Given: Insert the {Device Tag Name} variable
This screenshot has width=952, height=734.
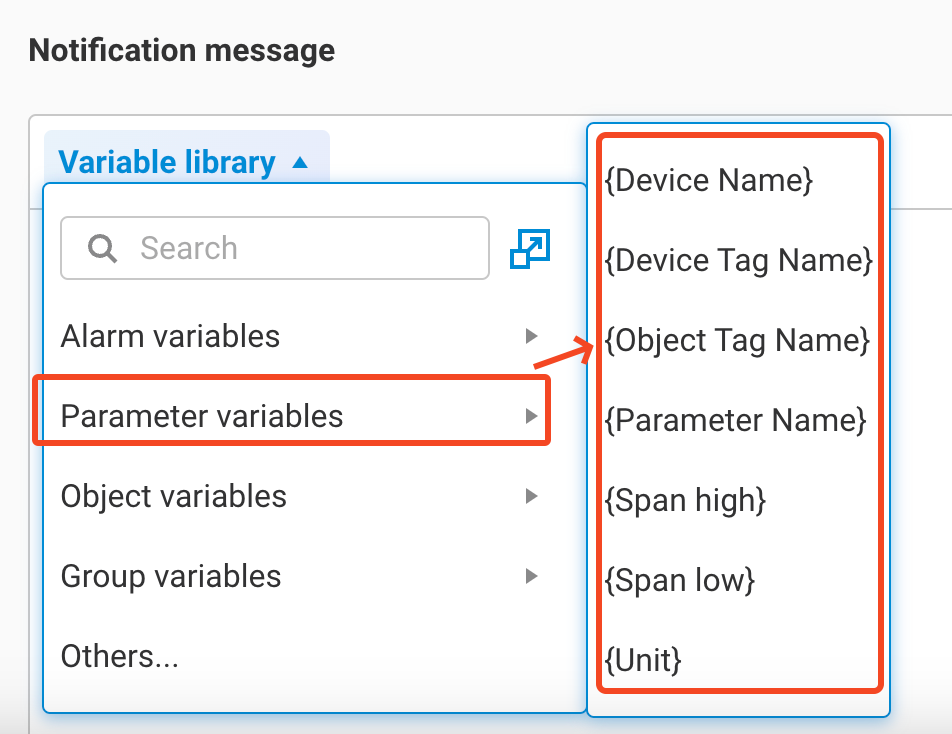Looking at the screenshot, I should (739, 261).
